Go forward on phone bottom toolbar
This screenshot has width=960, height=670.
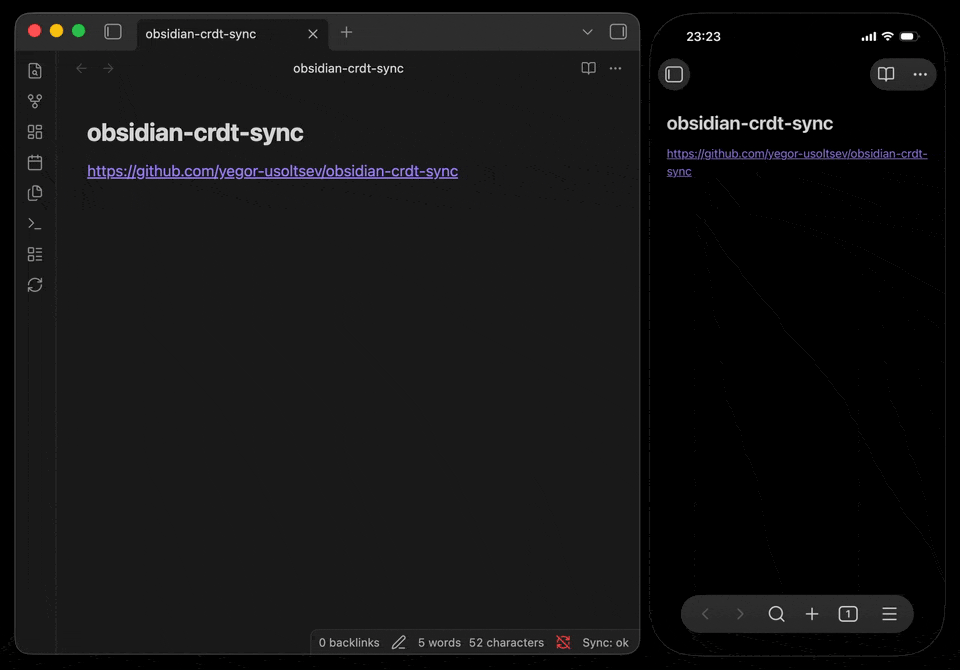pos(740,614)
